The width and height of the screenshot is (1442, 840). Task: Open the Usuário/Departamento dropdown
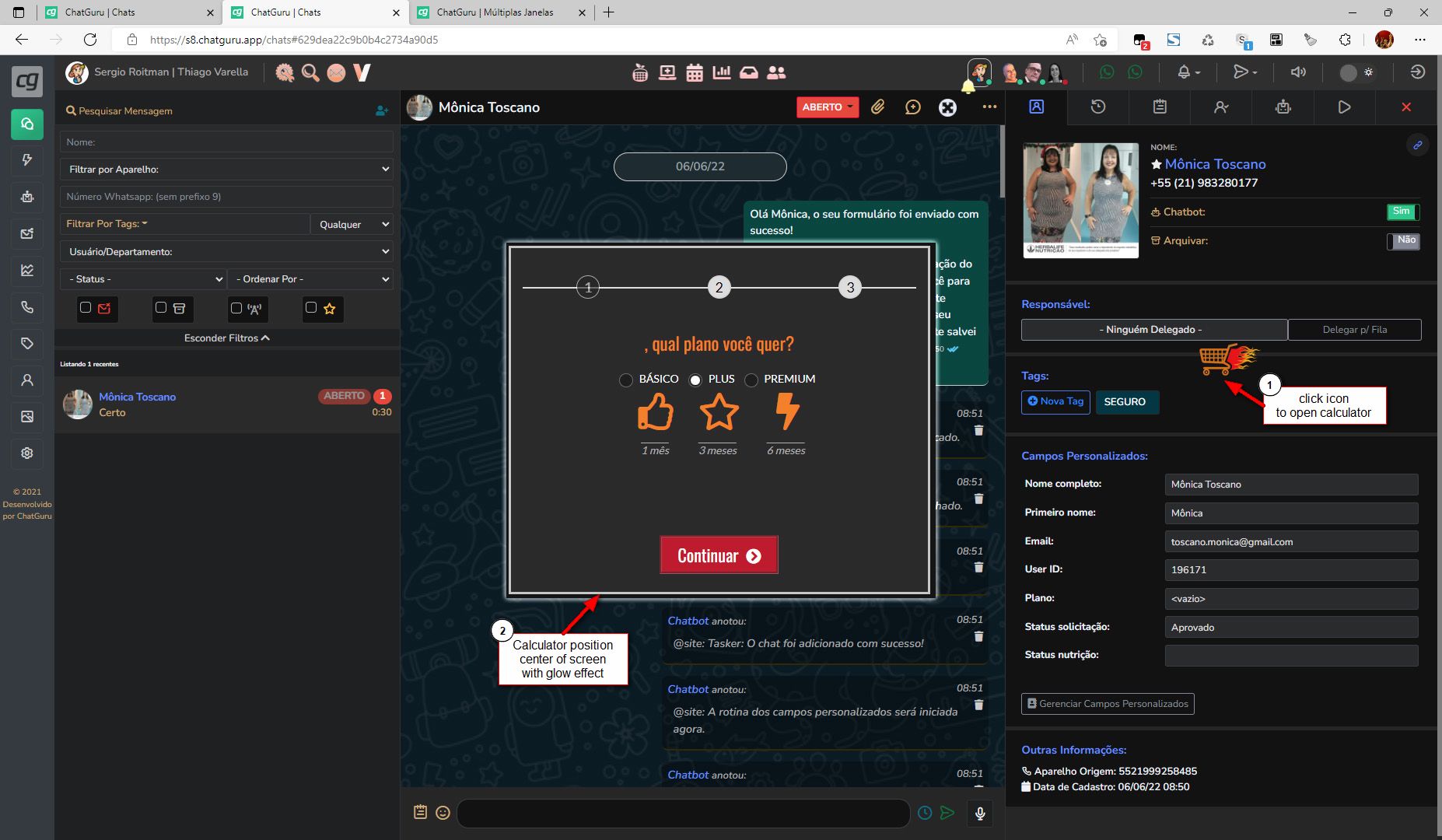tap(226, 251)
